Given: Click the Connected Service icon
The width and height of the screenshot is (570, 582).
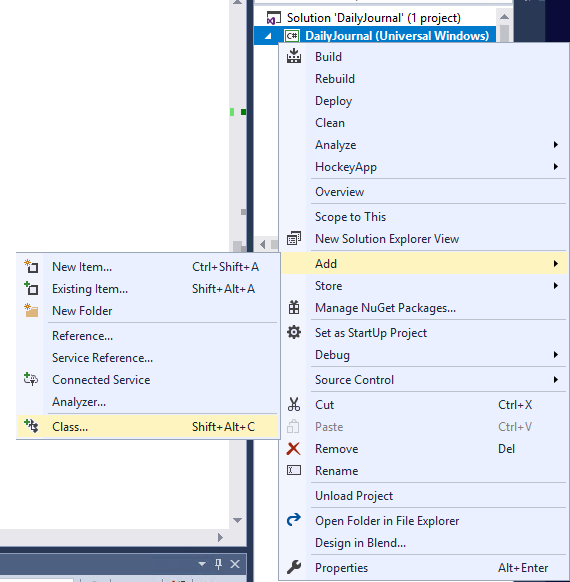Looking at the screenshot, I should [31, 379].
